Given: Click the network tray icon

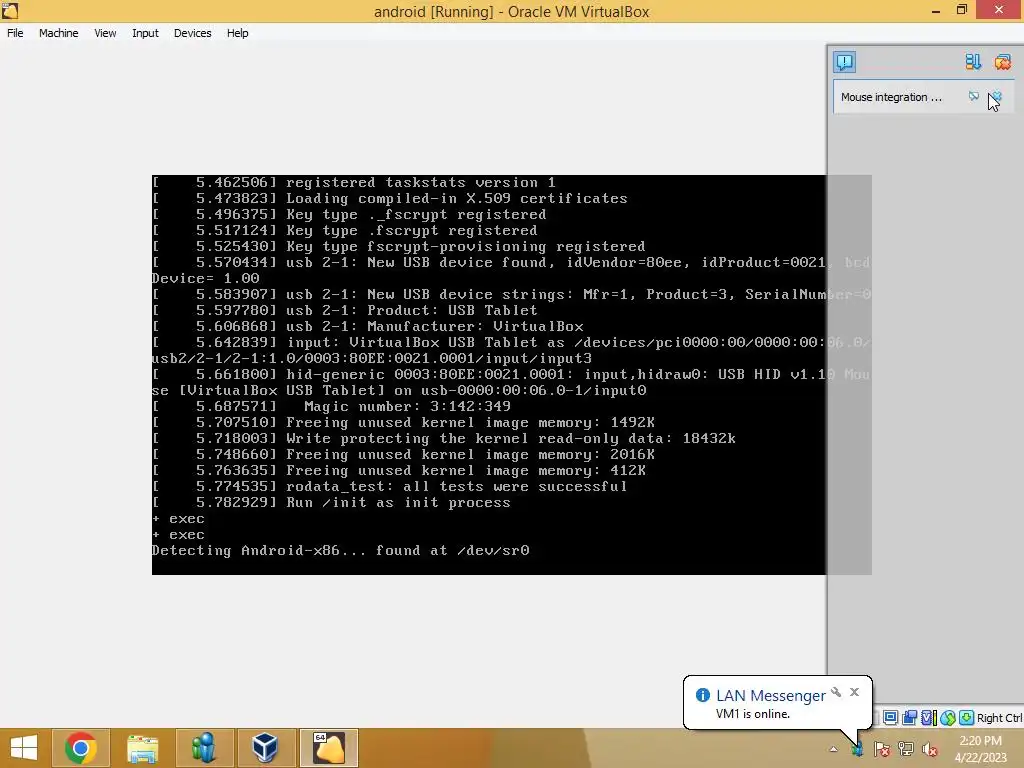Looking at the screenshot, I should click(x=906, y=749).
